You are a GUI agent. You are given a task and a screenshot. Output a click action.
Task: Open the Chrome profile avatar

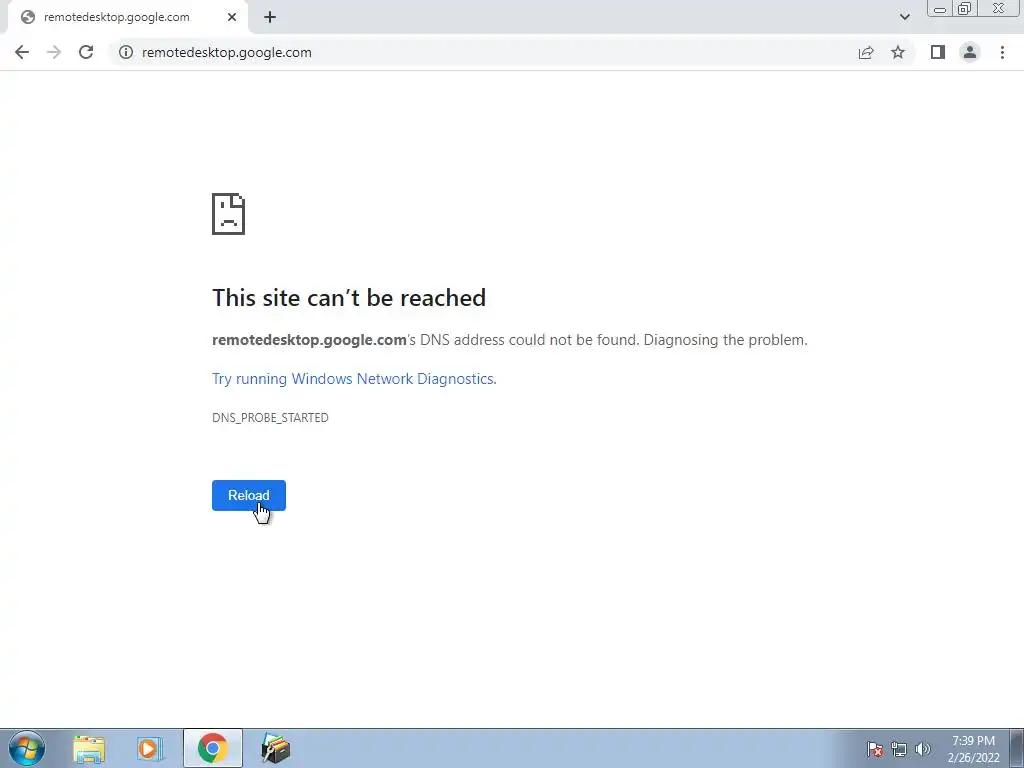pos(970,52)
